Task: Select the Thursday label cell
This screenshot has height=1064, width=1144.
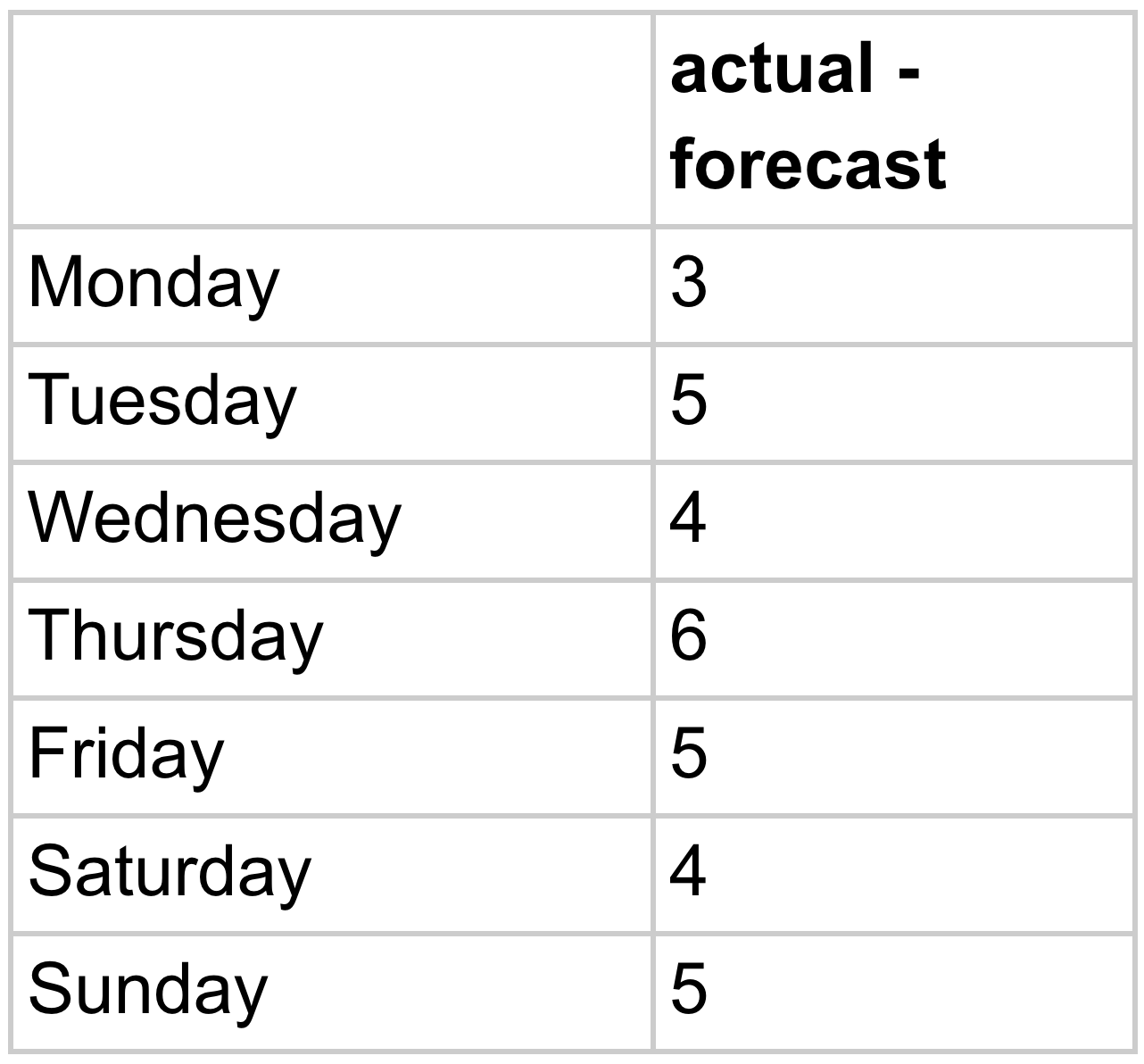Action: coord(175,636)
